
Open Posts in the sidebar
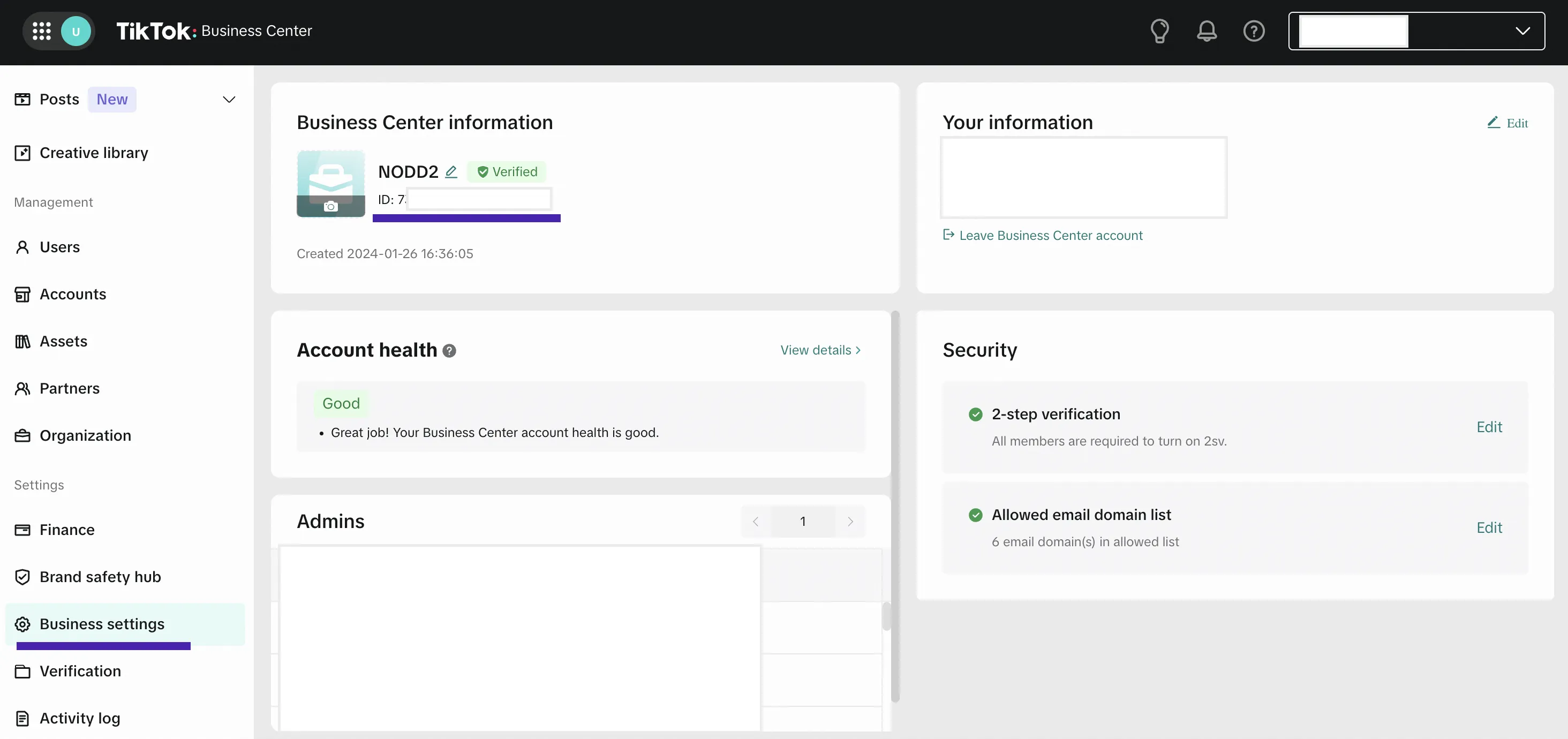pos(59,99)
